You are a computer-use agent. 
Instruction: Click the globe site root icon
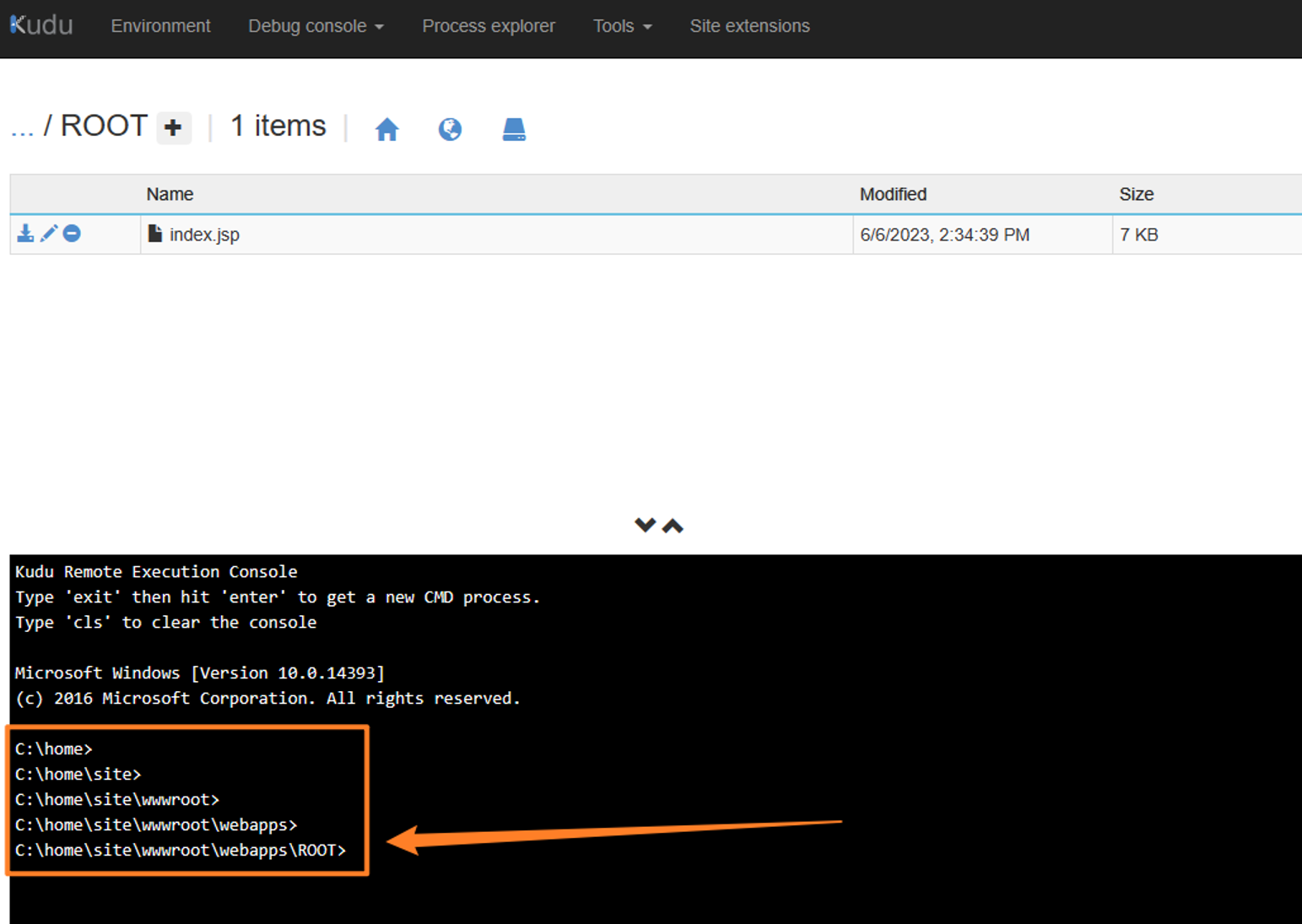(x=450, y=129)
